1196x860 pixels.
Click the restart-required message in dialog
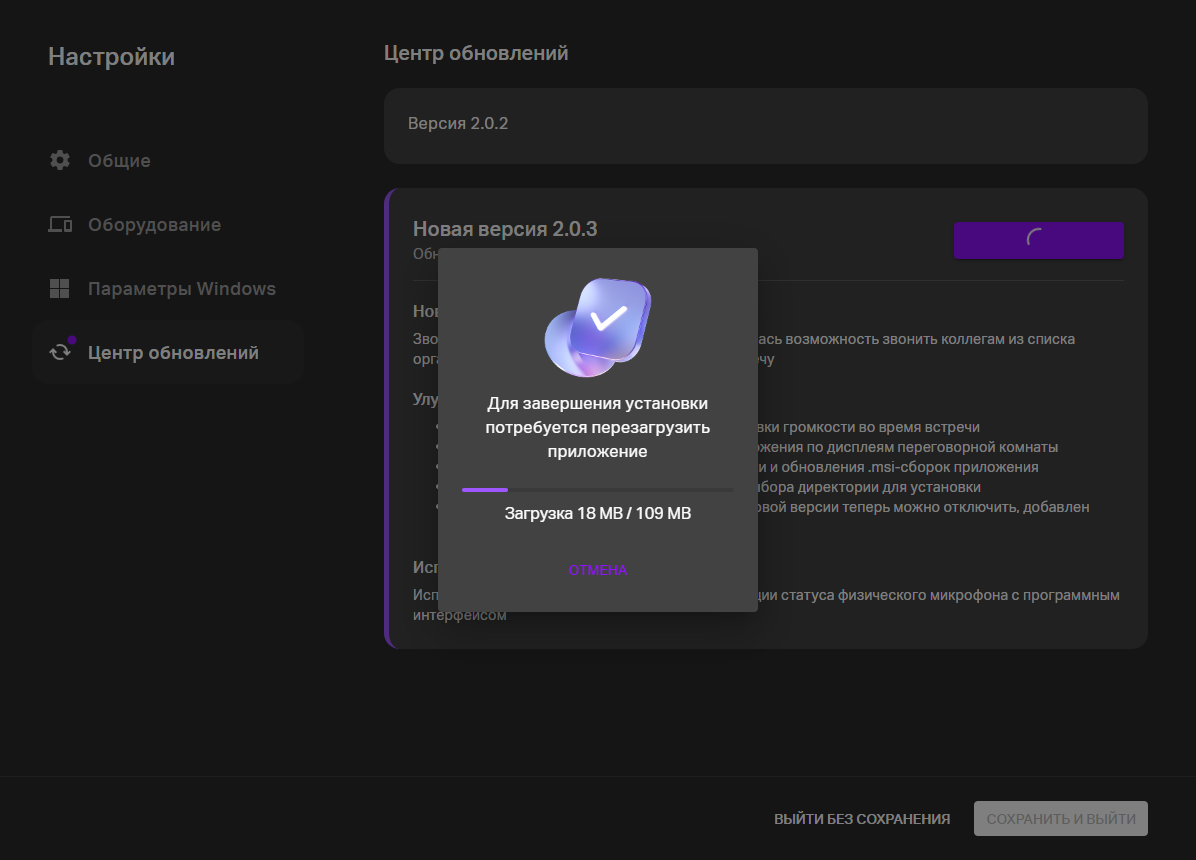(597, 428)
